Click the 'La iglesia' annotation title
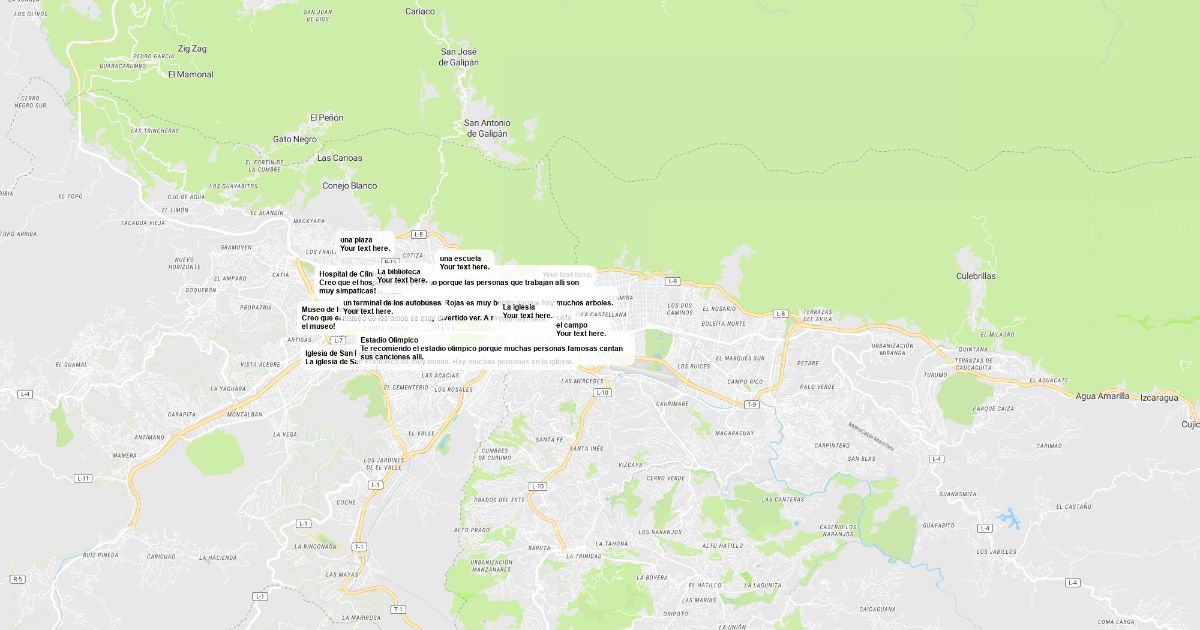This screenshot has width=1200, height=630. pos(518,307)
